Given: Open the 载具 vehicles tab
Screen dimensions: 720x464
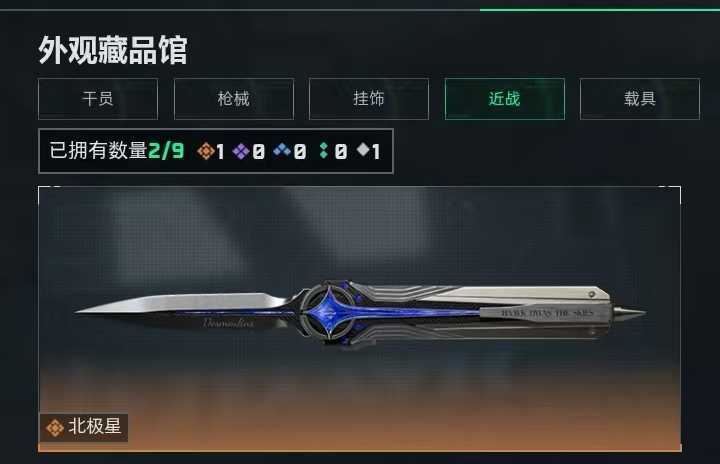Looking at the screenshot, I should (640, 99).
